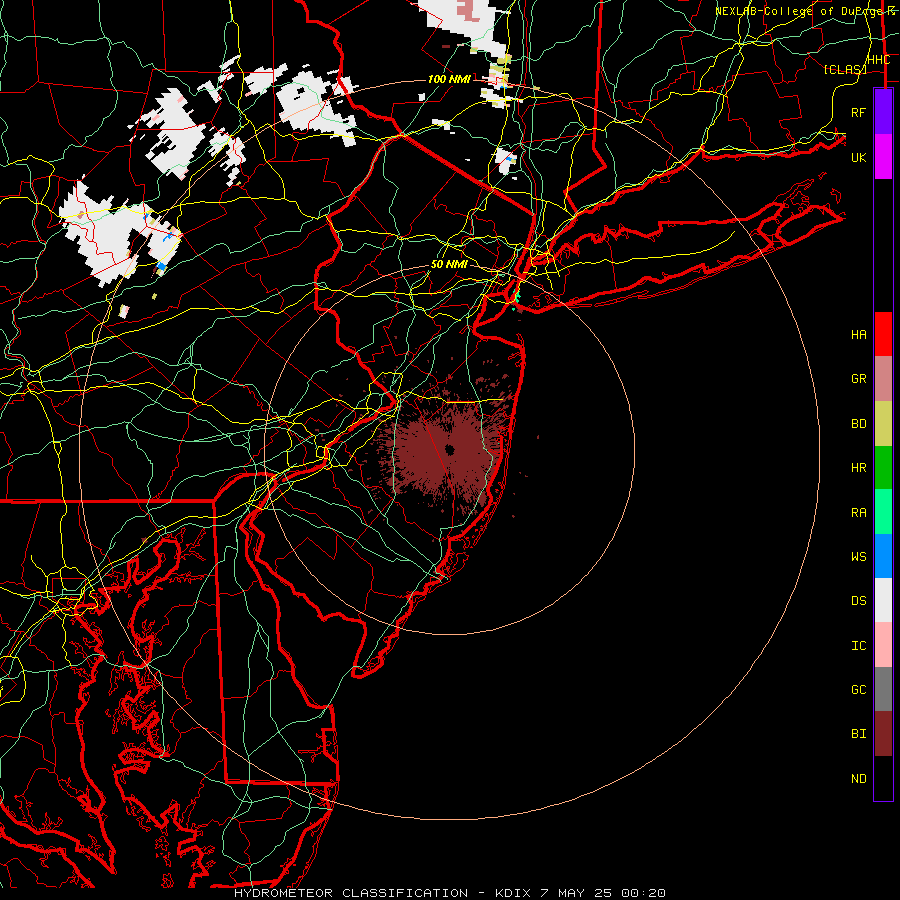The width and height of the screenshot is (900, 900).
Task: Click the purple RF legend color swatch
Action: click(883, 112)
